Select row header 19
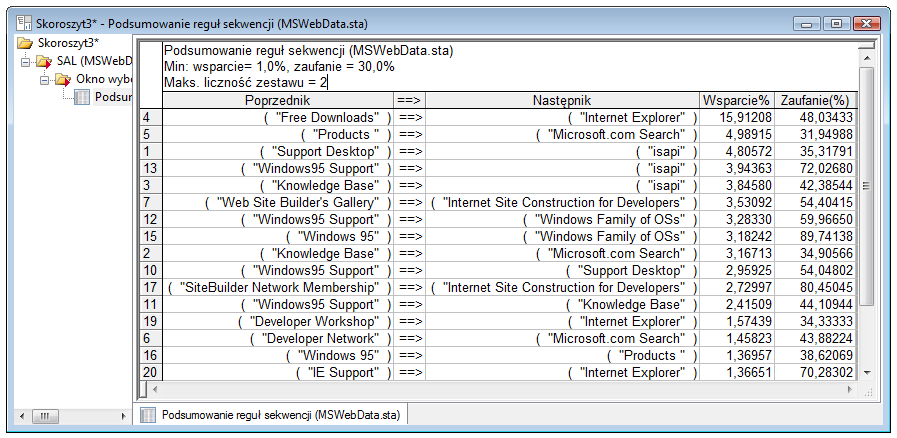Screen dimensions: 897x438 tap(151, 321)
